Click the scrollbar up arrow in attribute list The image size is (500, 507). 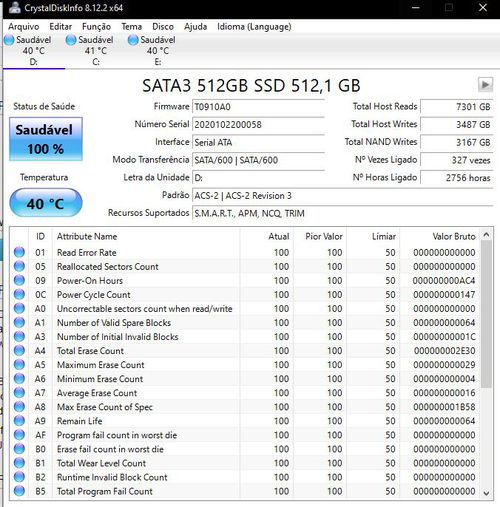point(486,235)
